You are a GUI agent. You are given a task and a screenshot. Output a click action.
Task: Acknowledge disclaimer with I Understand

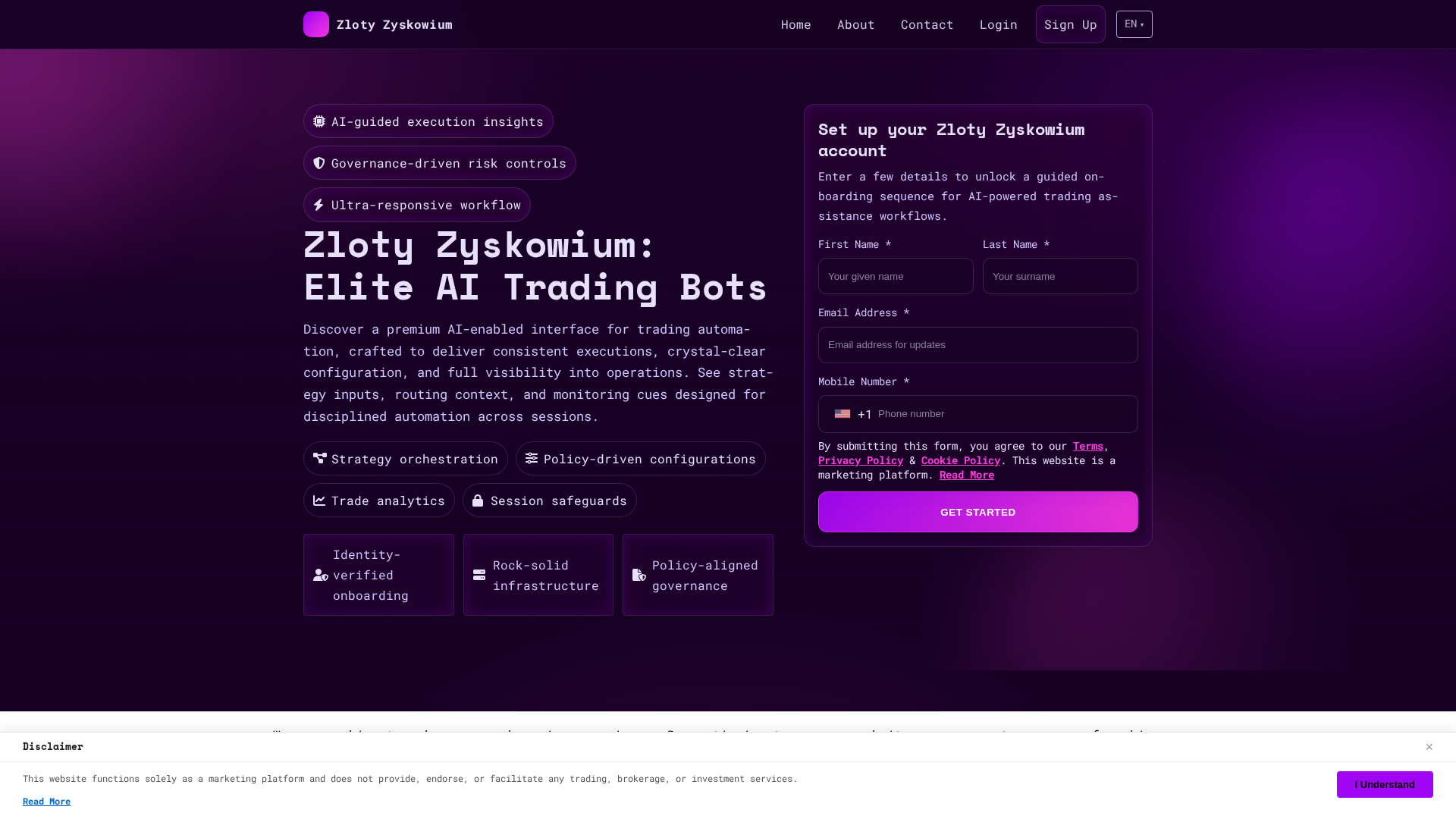pyautogui.click(x=1385, y=784)
